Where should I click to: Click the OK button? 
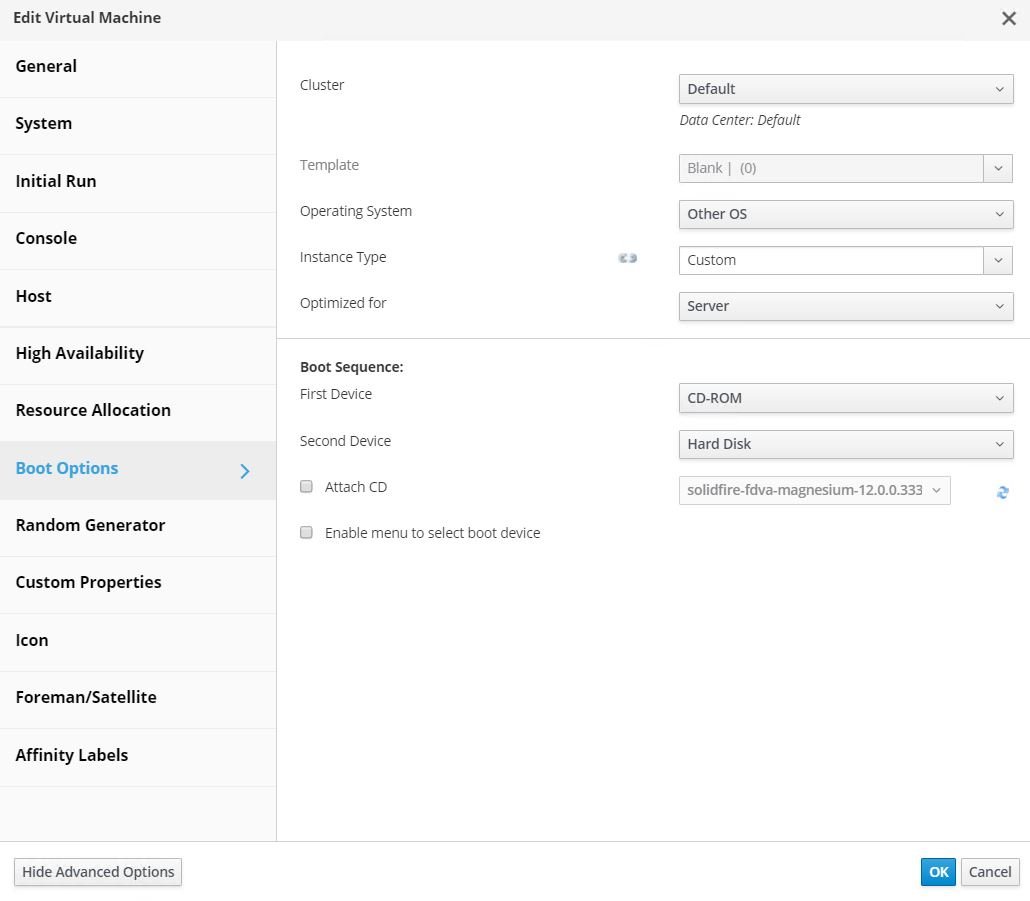pyautogui.click(x=938, y=872)
